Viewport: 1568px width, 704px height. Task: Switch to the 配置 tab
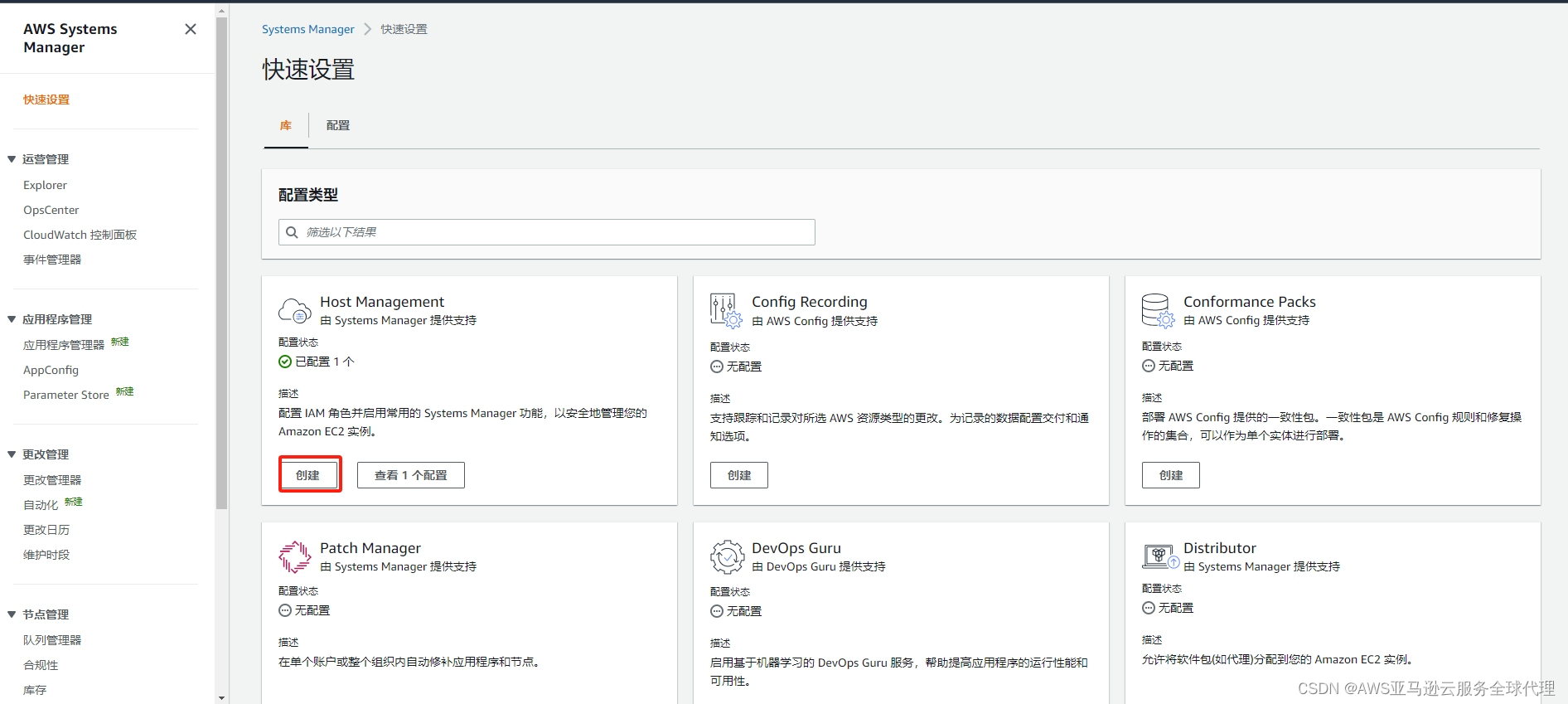point(338,125)
